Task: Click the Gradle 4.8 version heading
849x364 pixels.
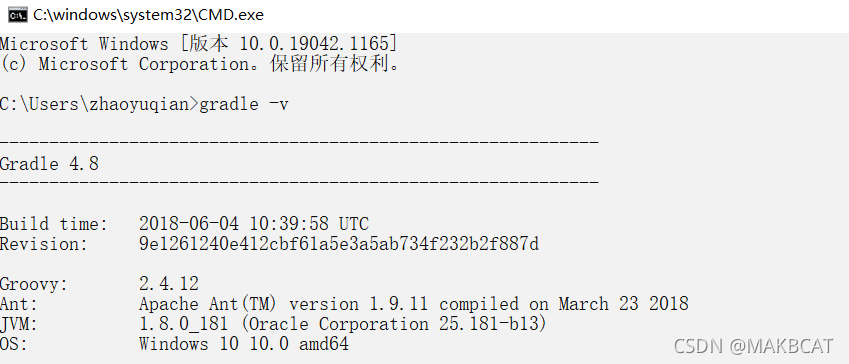Action: pyautogui.click(x=49, y=164)
